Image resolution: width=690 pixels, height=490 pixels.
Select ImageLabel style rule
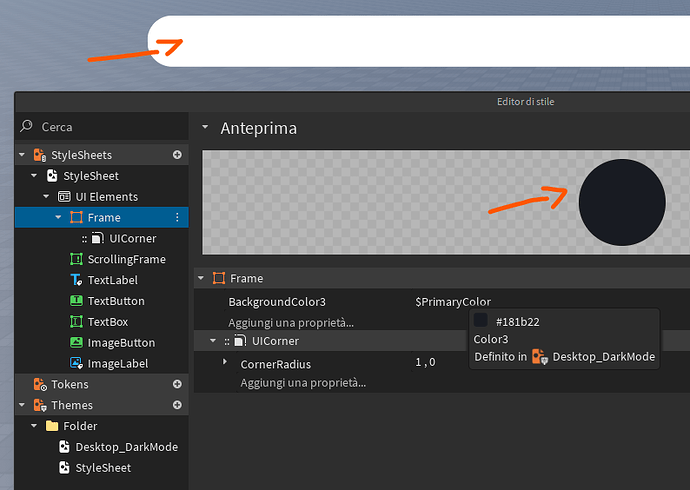coord(118,364)
